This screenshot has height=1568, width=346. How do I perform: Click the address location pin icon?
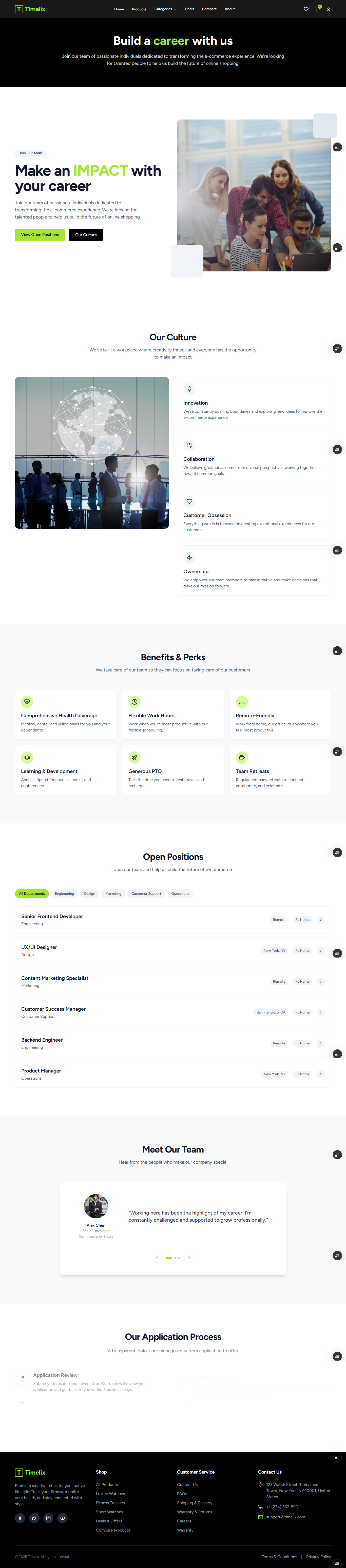[261, 1485]
